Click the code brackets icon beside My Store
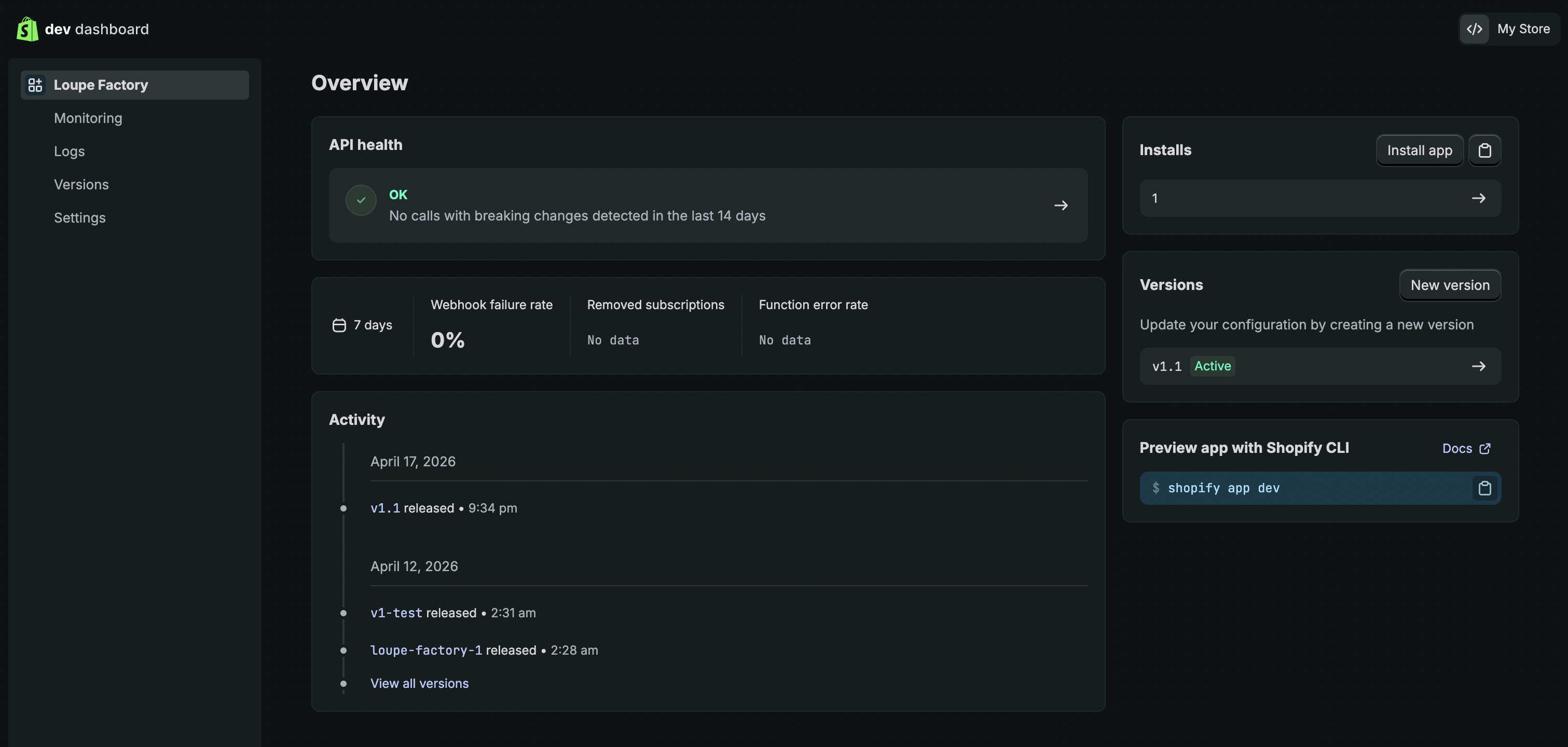Screen dimensions: 1568x747 click(x=1474, y=29)
